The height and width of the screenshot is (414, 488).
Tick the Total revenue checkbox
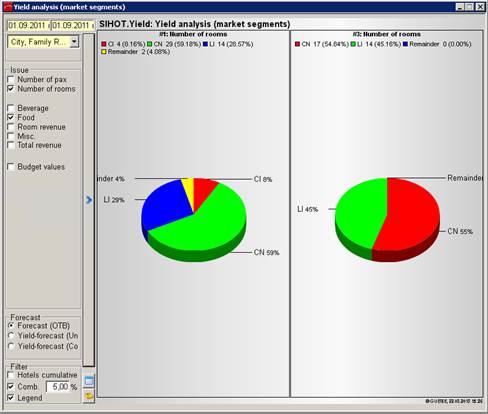[11, 145]
